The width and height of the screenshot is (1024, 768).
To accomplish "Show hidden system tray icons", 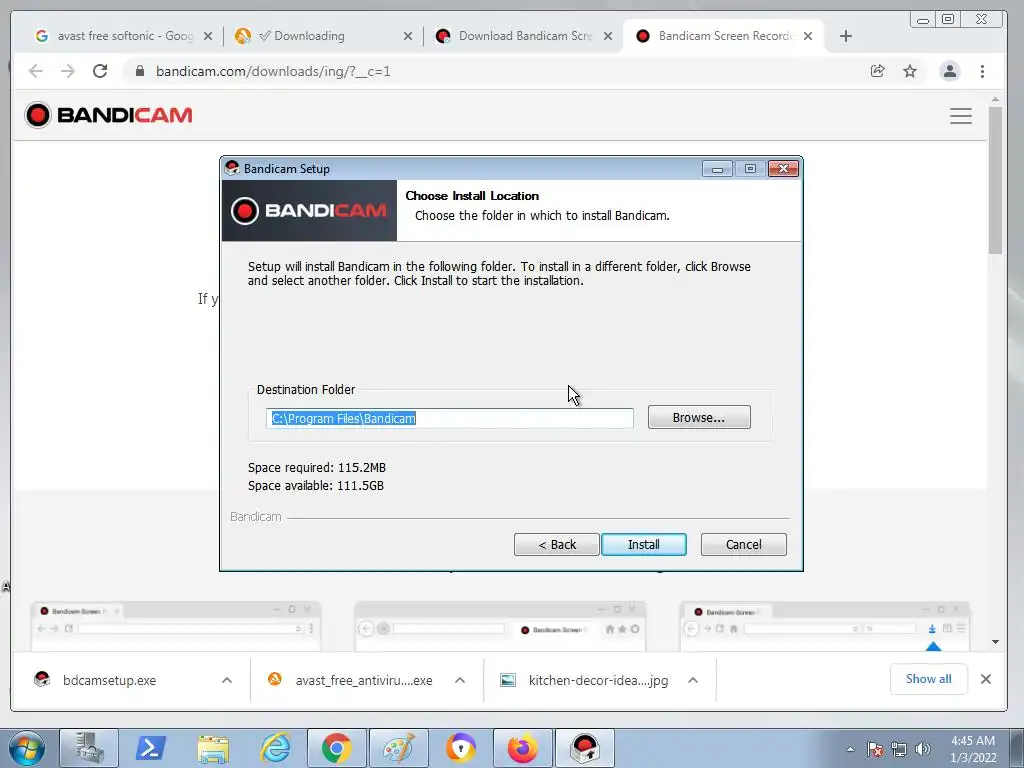I will pyautogui.click(x=850, y=750).
